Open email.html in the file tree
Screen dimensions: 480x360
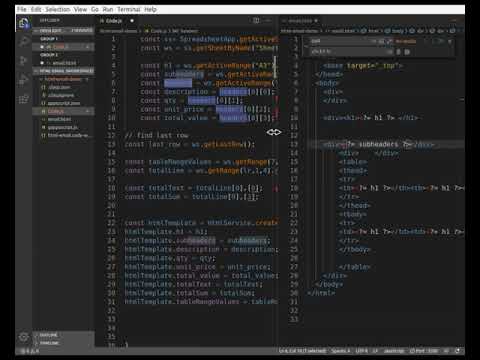click(x=63, y=119)
